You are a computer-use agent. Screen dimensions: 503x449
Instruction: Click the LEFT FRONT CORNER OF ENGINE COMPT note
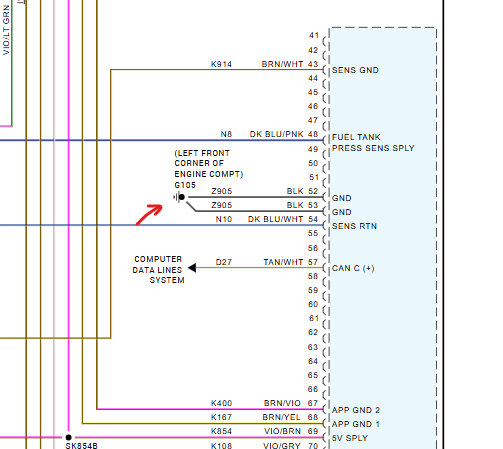pyautogui.click(x=209, y=164)
